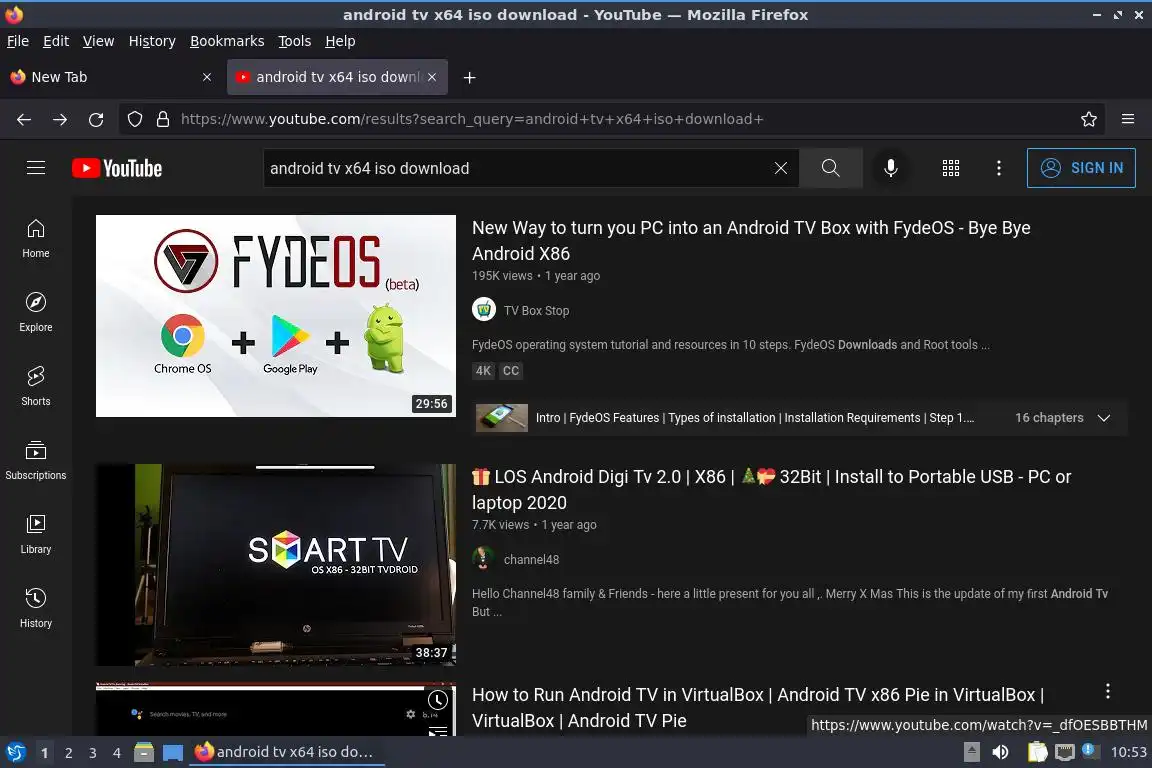Visit the channel48 channel name
The width and height of the screenshot is (1152, 768).
(x=531, y=559)
